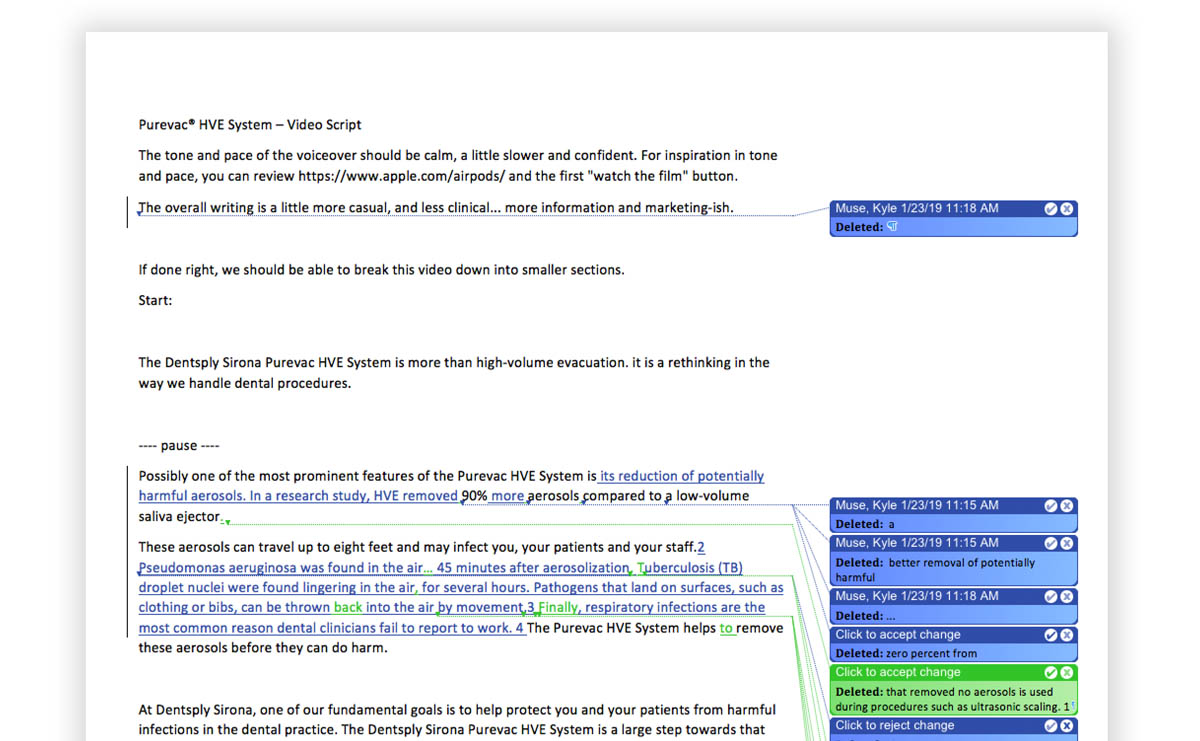
Task: Reject the 'zero percent from' deletion
Action: pyautogui.click(x=1067, y=635)
